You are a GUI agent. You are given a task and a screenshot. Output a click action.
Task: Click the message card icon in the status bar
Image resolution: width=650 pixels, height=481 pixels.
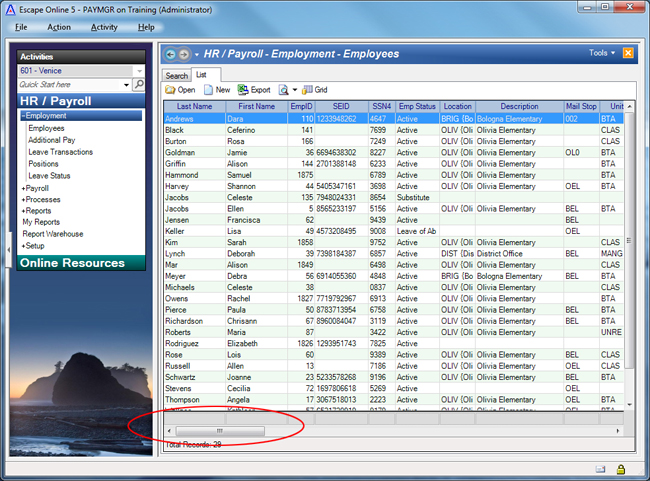coord(600,469)
